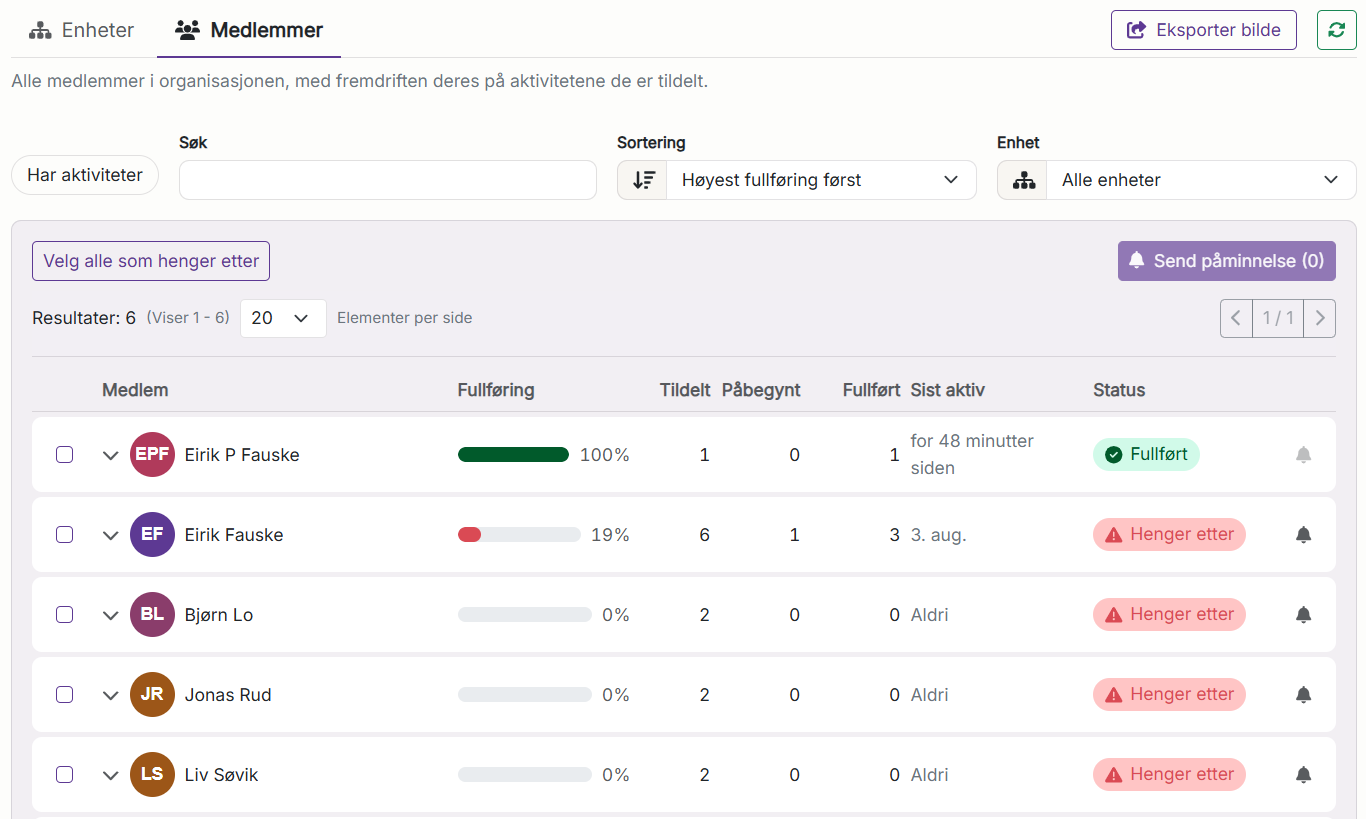Click the sort order icon beside Sortering
Viewport: 1366px width, 819px height.
[x=643, y=180]
